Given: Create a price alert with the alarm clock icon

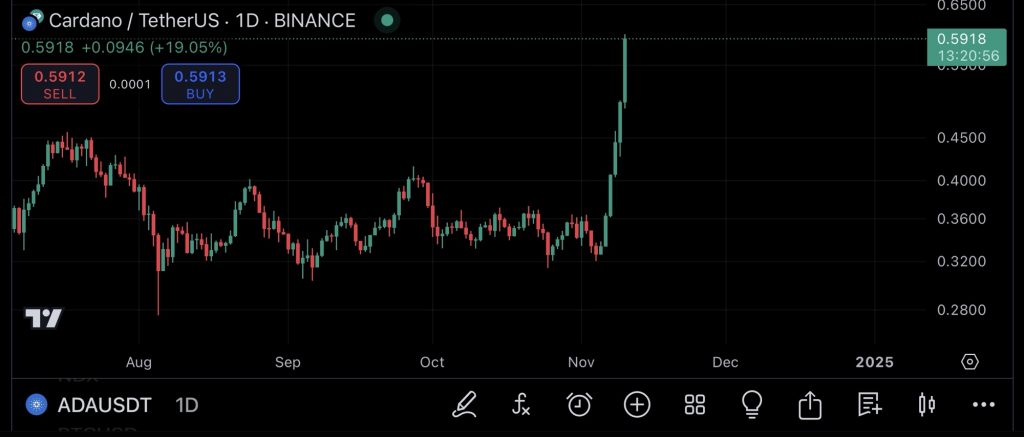Looking at the screenshot, I should (579, 404).
